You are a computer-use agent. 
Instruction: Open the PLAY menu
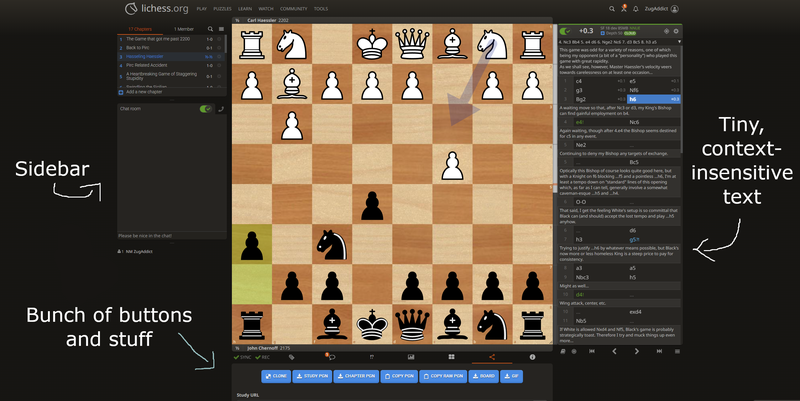click(x=202, y=9)
